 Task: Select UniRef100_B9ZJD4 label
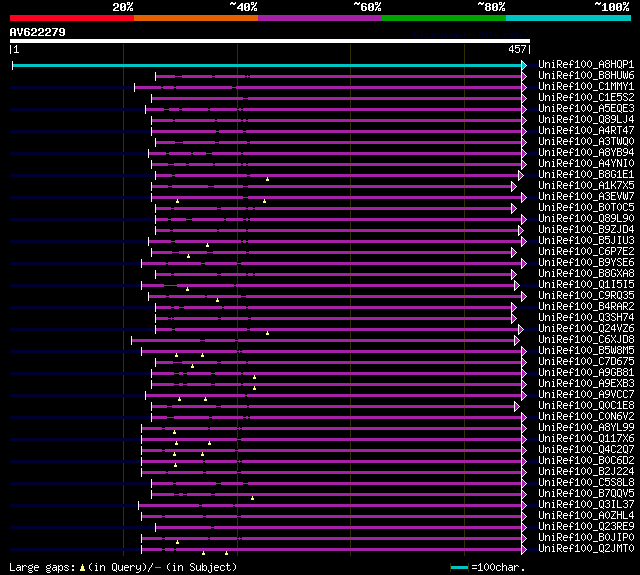(x=586, y=230)
